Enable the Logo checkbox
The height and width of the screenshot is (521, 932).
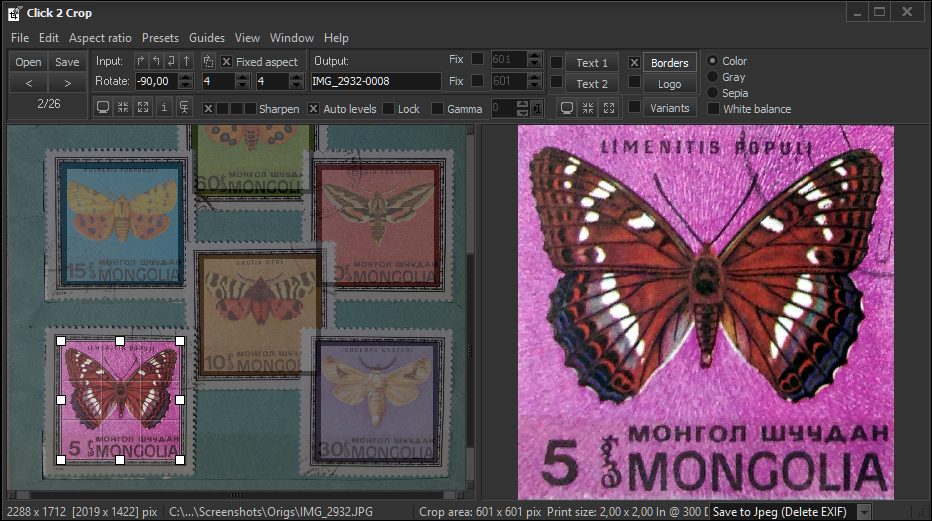(634, 81)
